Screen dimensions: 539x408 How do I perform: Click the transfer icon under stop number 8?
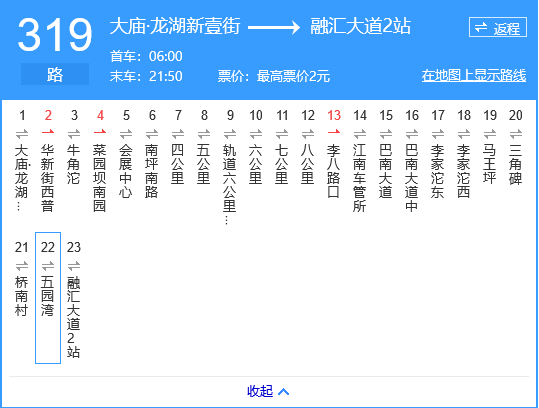click(x=204, y=133)
